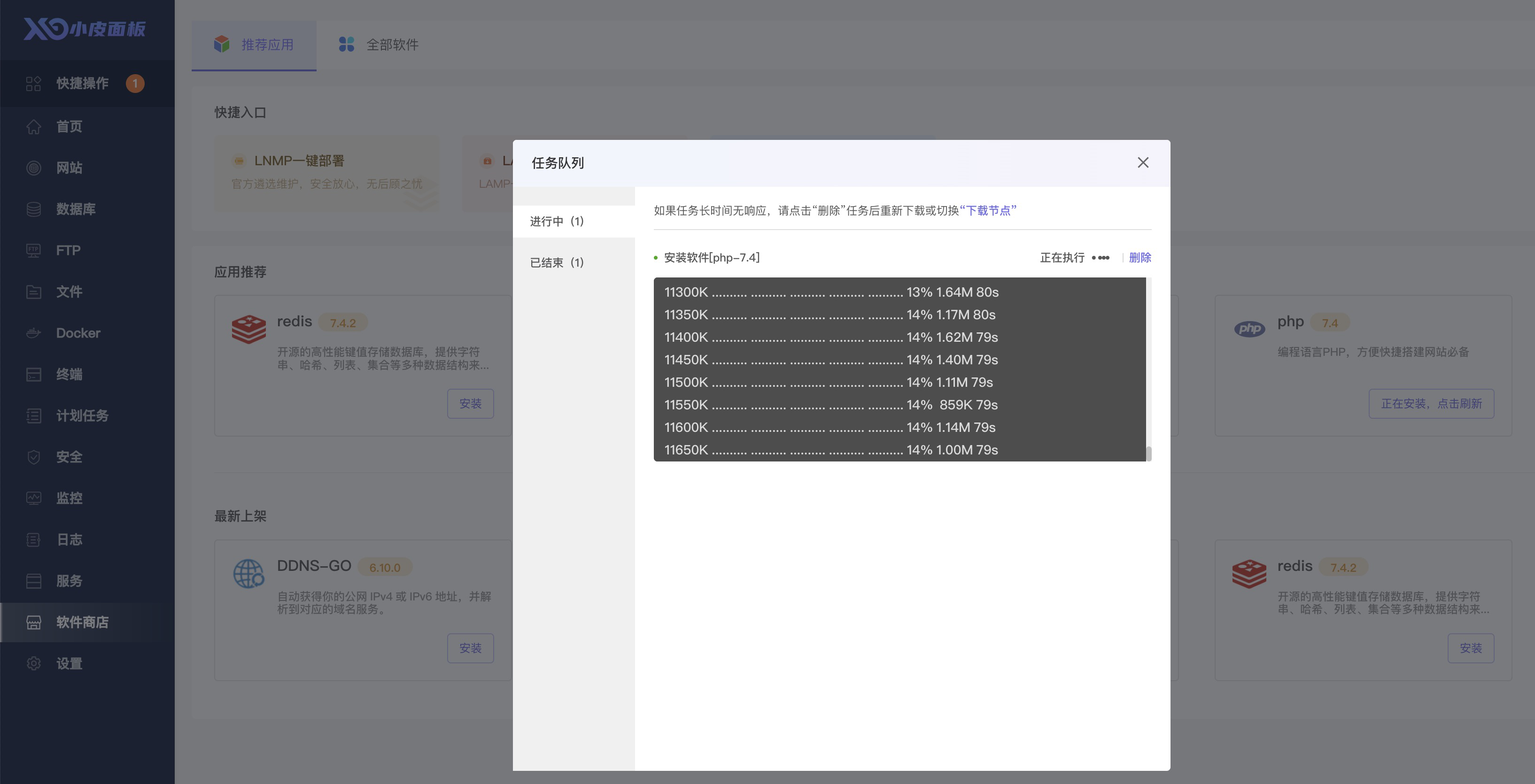
Task: Open the 数据库 database icon in sidebar
Action: pos(33,209)
